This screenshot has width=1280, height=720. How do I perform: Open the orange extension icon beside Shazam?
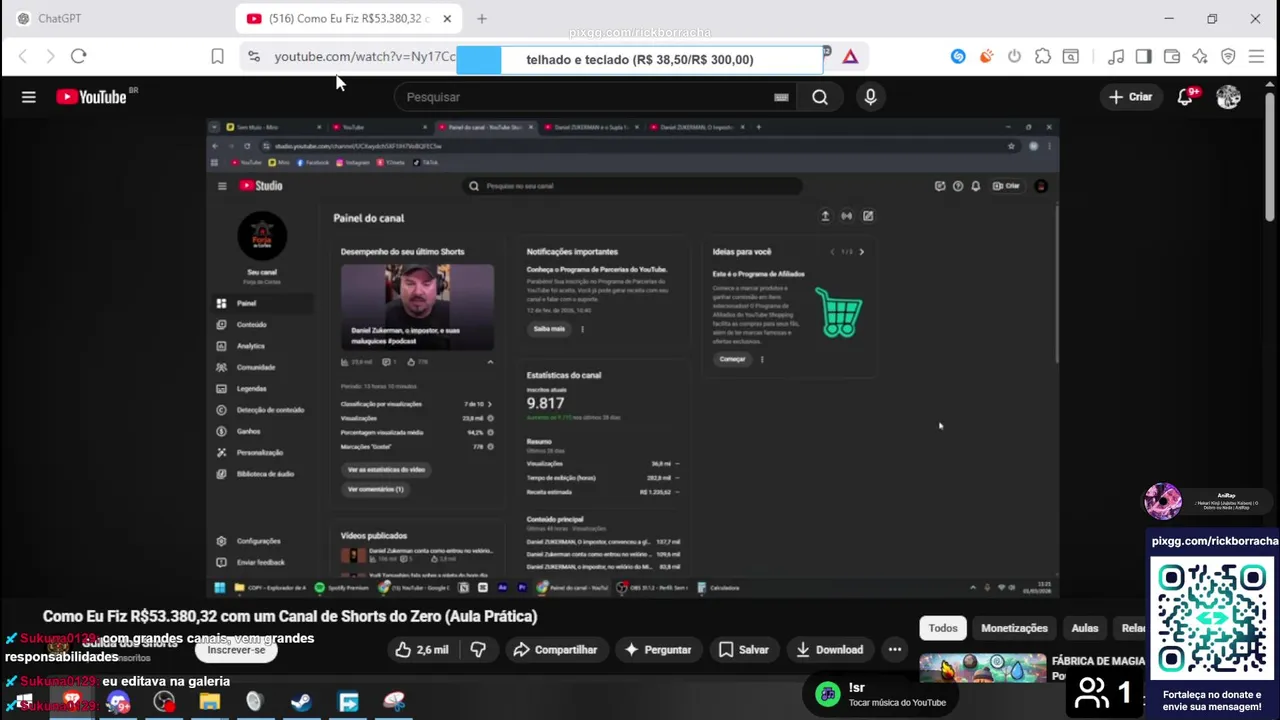coord(986,57)
